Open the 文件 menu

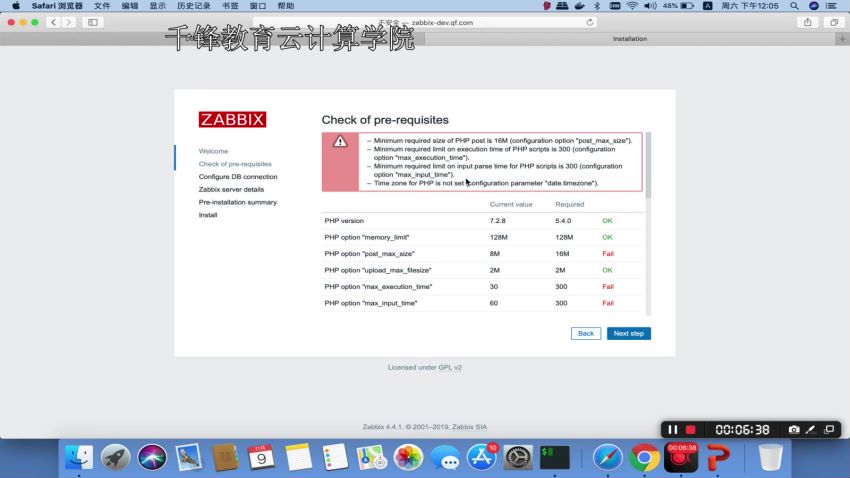pyautogui.click(x=102, y=6)
